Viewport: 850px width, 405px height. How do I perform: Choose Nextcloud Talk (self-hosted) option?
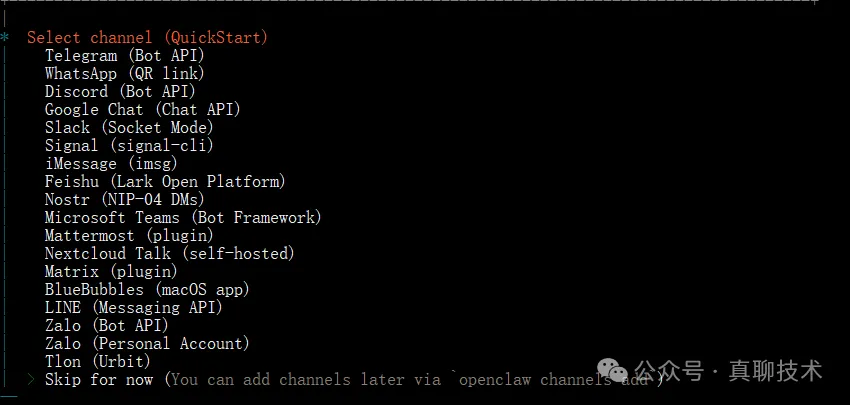pos(170,254)
